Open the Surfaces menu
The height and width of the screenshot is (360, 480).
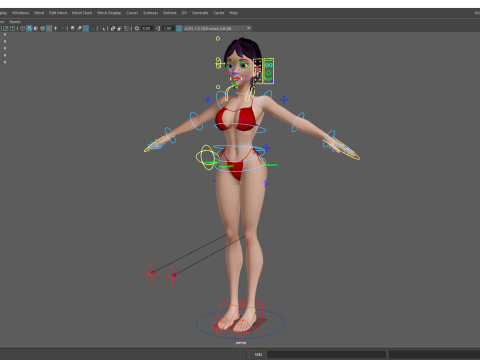[150, 13]
